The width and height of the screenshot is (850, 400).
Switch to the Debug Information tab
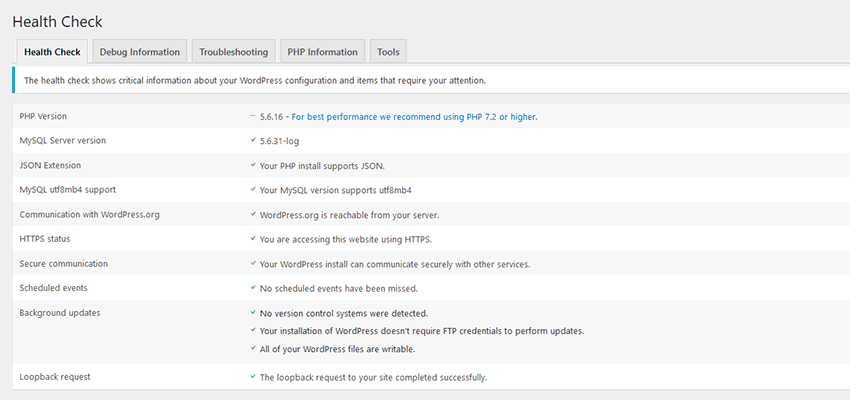click(x=140, y=52)
